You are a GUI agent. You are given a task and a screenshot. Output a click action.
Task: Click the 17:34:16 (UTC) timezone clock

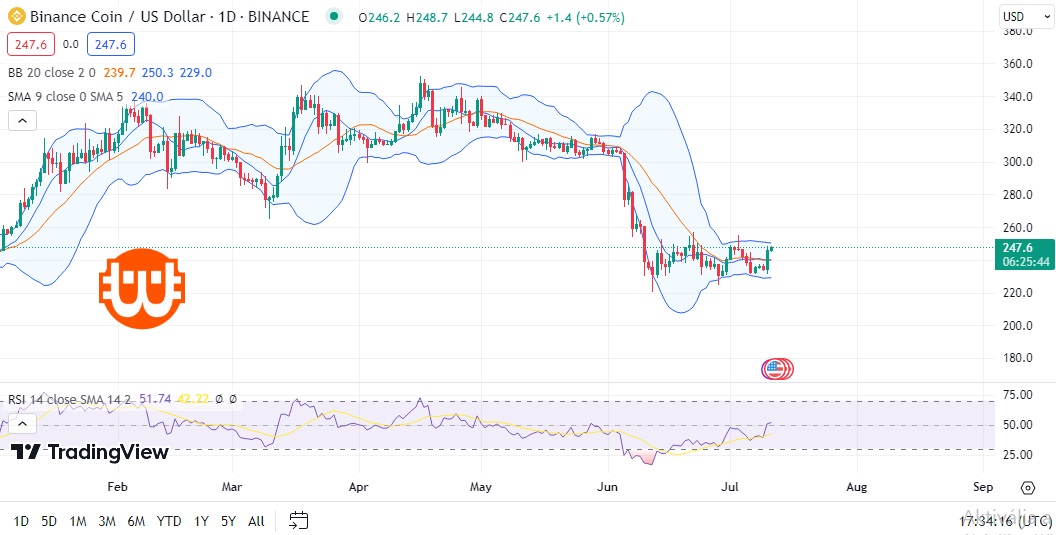tap(1003, 521)
